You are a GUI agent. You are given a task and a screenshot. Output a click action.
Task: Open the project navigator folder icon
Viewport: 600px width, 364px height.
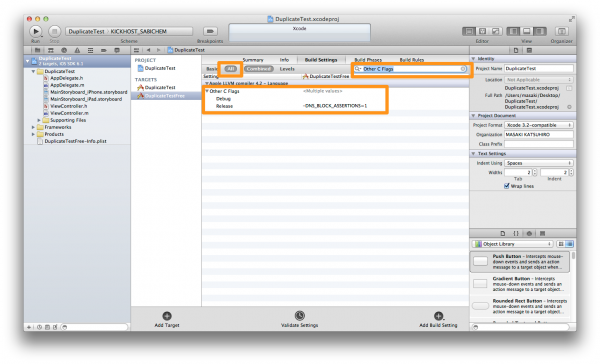point(38,50)
